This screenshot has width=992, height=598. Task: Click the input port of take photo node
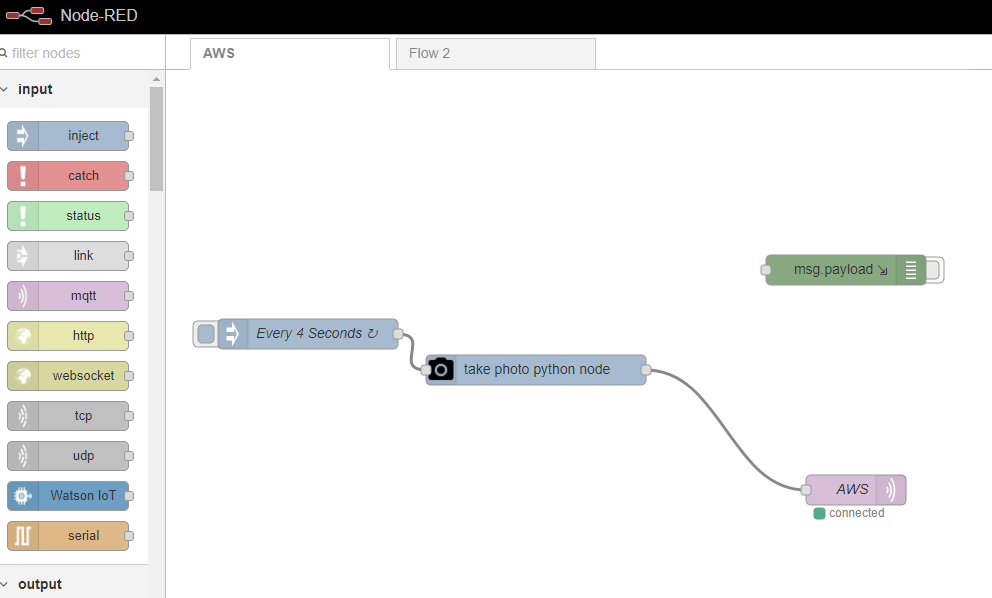coord(426,370)
